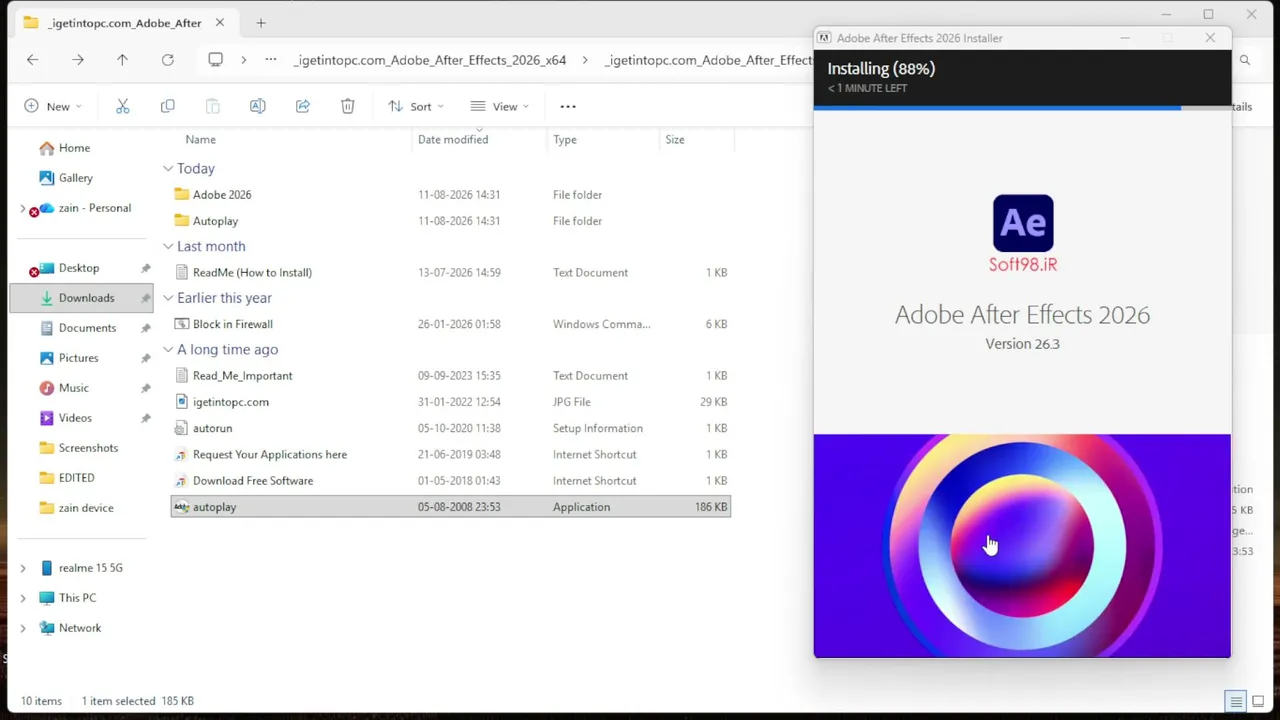Click the After Effects Ae logo
The width and height of the screenshot is (1280, 720).
coord(1023,223)
